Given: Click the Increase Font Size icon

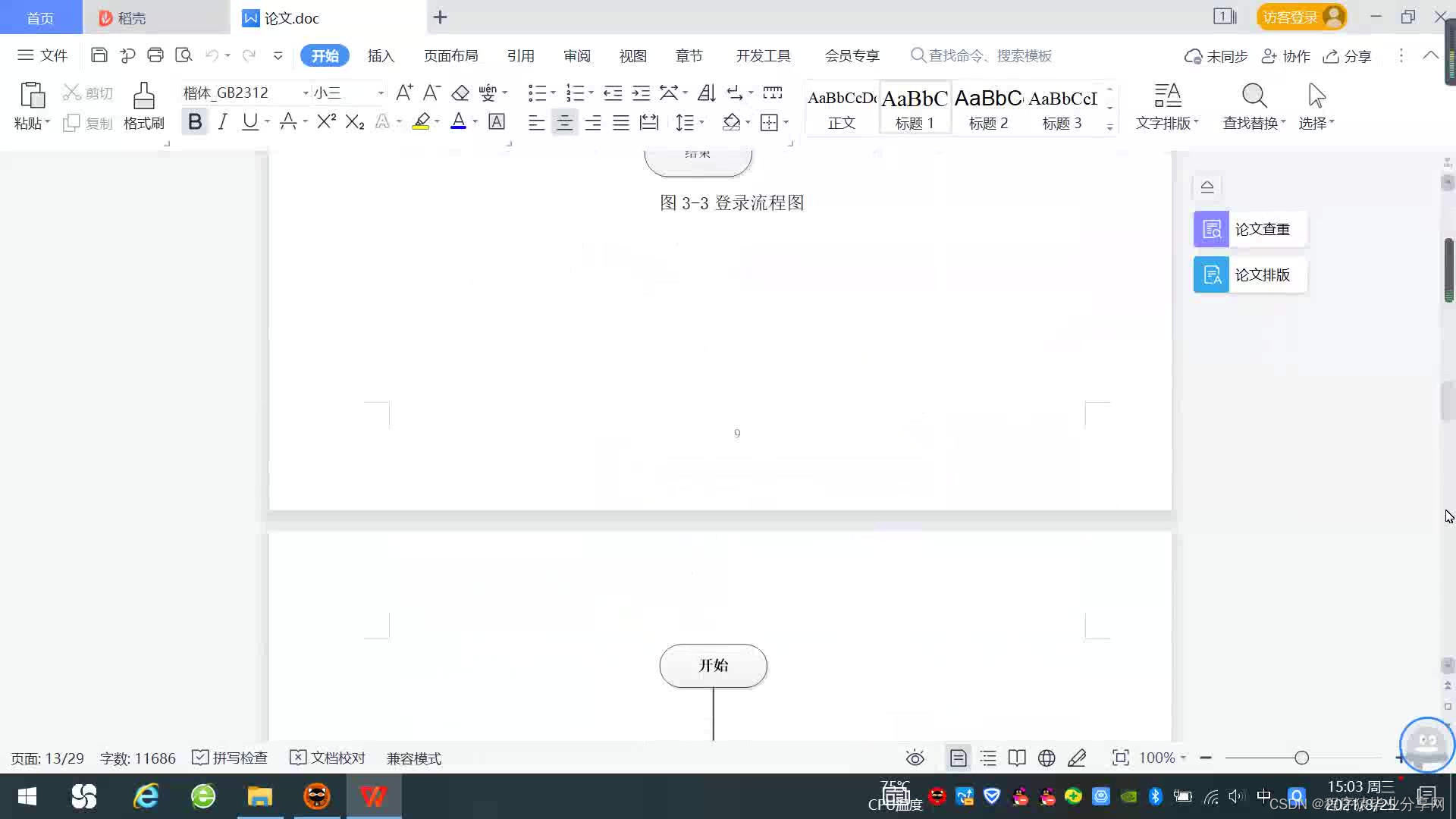Looking at the screenshot, I should (404, 93).
